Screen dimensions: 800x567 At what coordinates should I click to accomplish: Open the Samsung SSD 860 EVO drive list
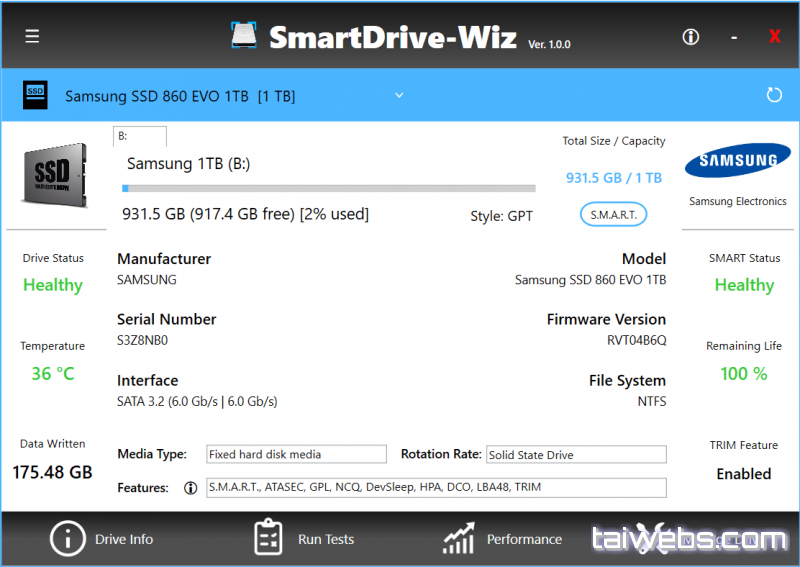tap(180, 96)
